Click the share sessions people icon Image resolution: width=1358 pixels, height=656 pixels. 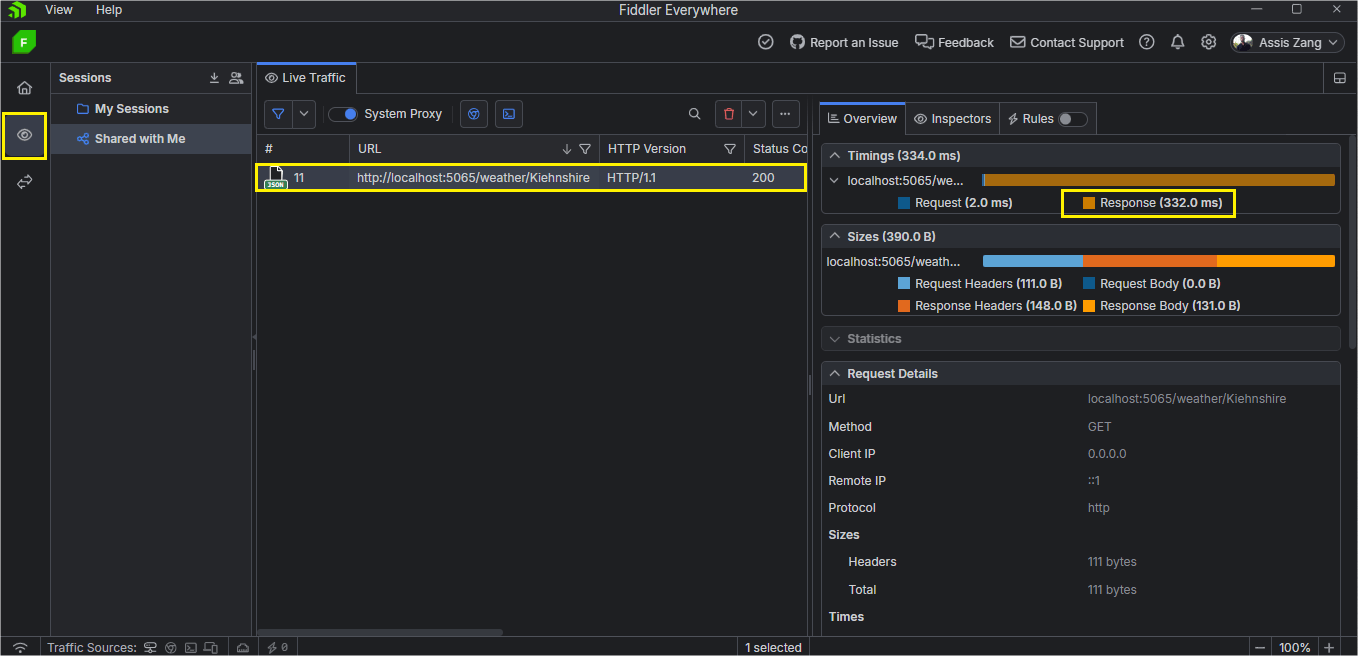point(236,78)
